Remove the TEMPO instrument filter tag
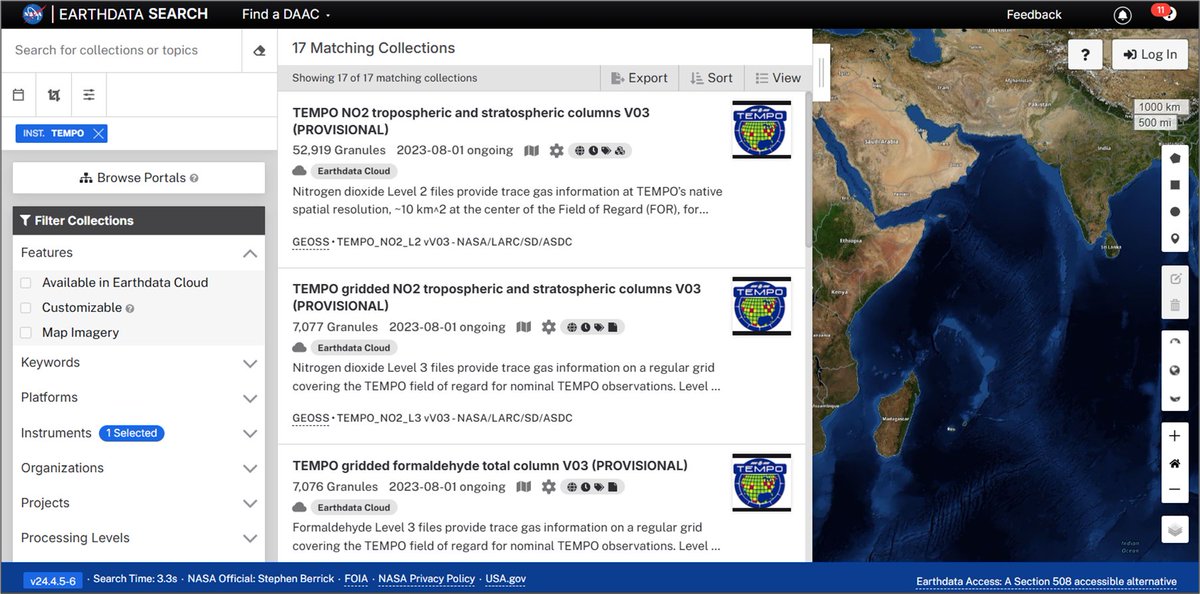The image size is (1200, 594). [97, 133]
